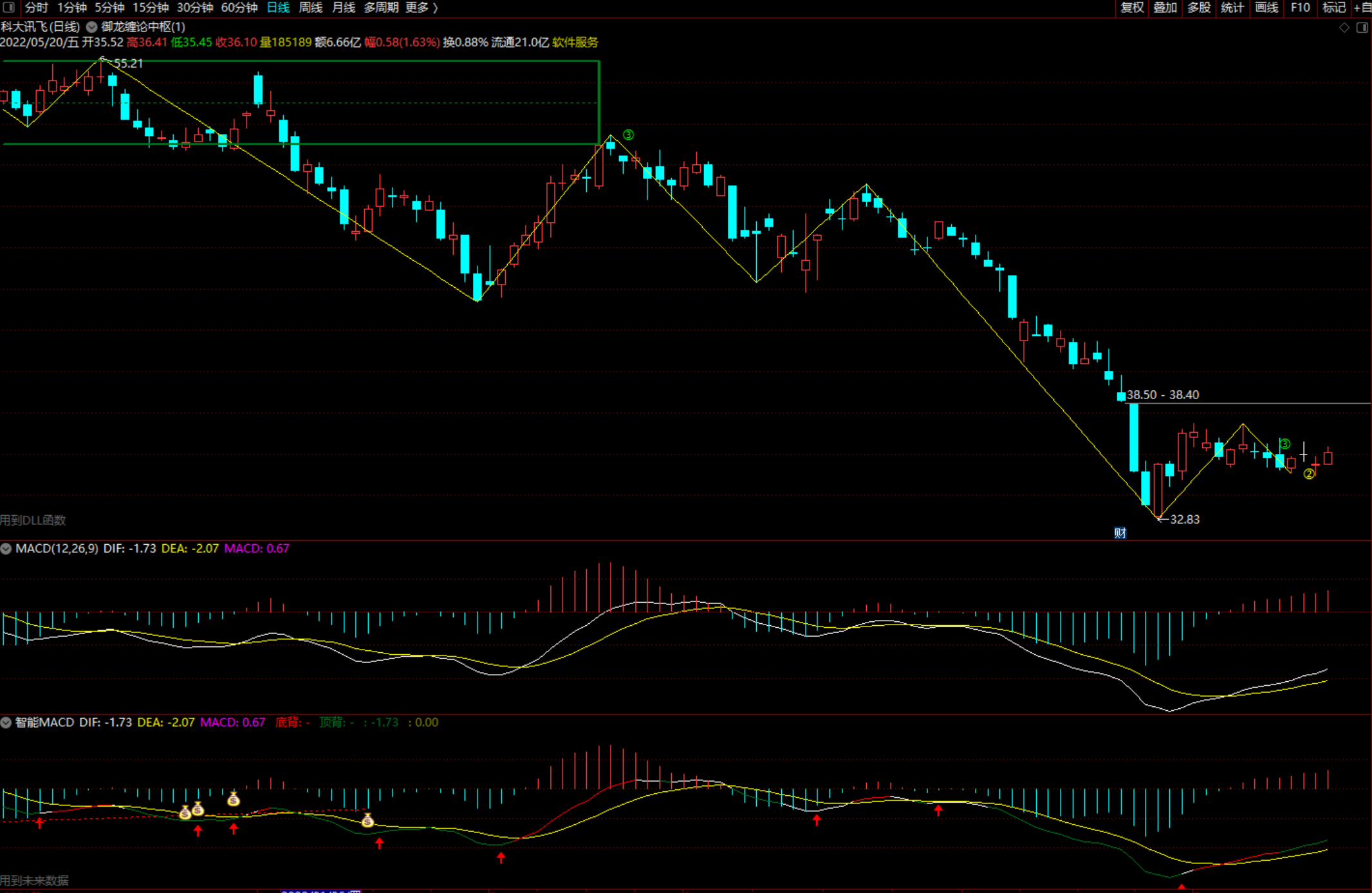Screen dimensions: 1372x893
Task: Click the DEA: -2.07 value in MACD panel
Action: (190, 549)
